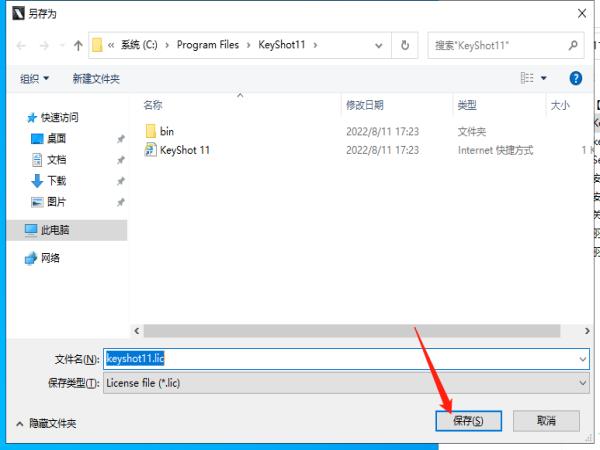
Task: Click Internet 快捷方式 type cell
Action: click(495, 150)
